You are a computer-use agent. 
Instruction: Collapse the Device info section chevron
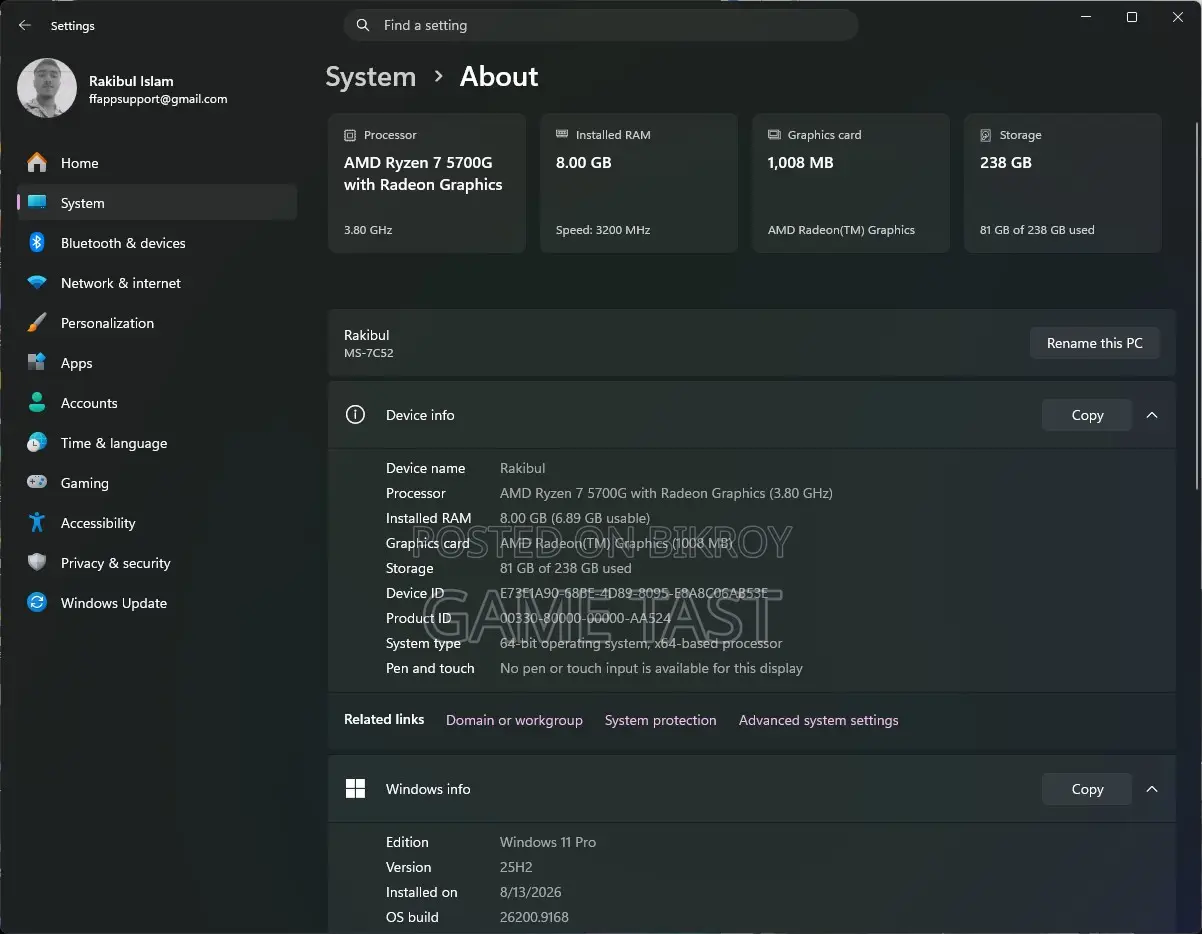1152,415
